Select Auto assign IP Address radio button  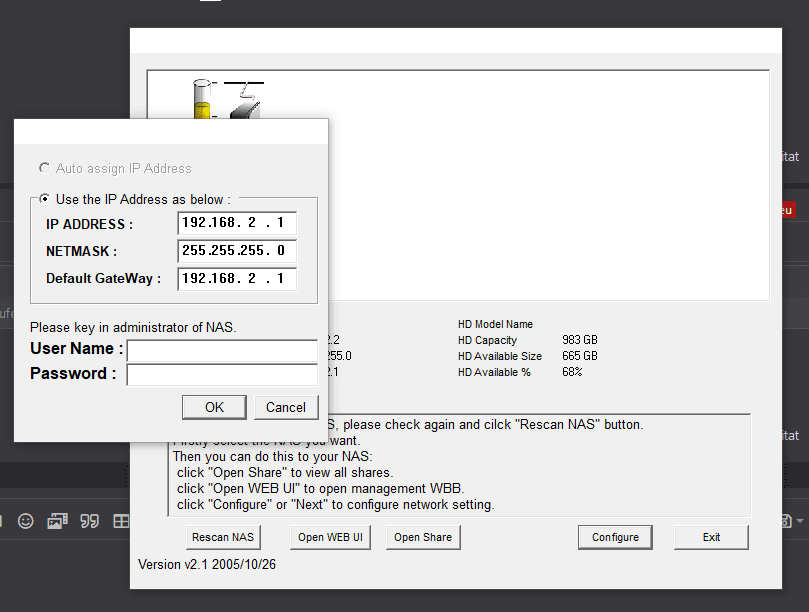coord(44,168)
